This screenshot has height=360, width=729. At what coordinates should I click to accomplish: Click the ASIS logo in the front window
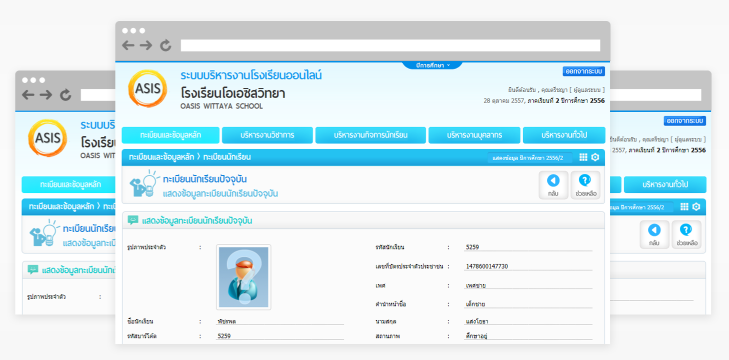[147, 88]
